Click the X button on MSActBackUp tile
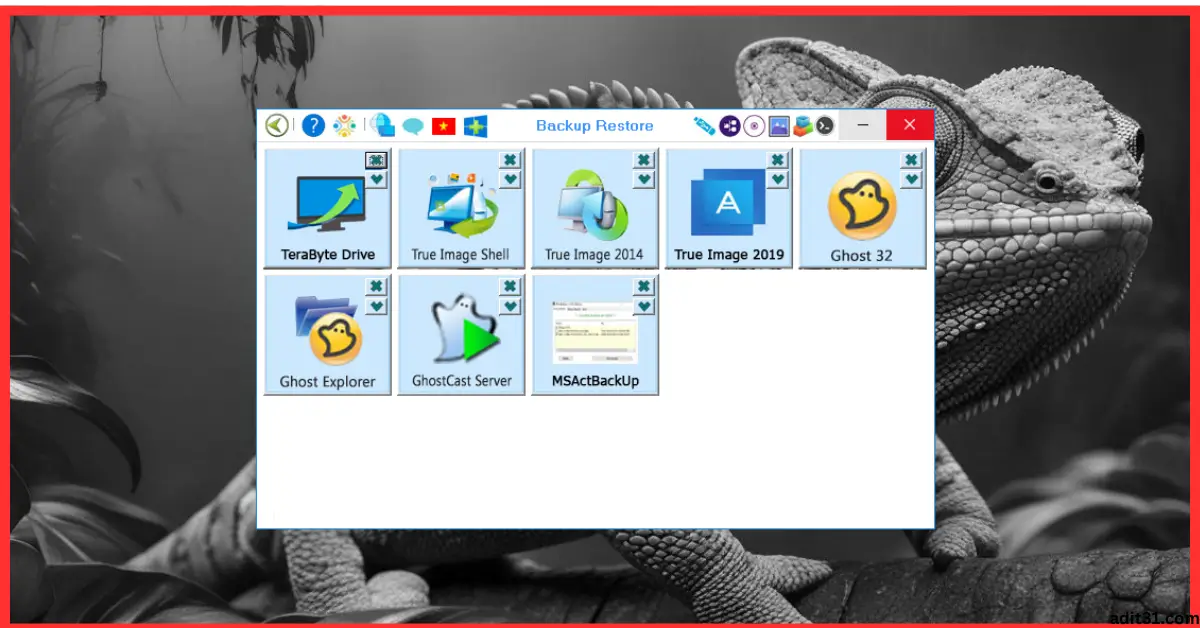The image size is (1200, 628). pyautogui.click(x=644, y=287)
